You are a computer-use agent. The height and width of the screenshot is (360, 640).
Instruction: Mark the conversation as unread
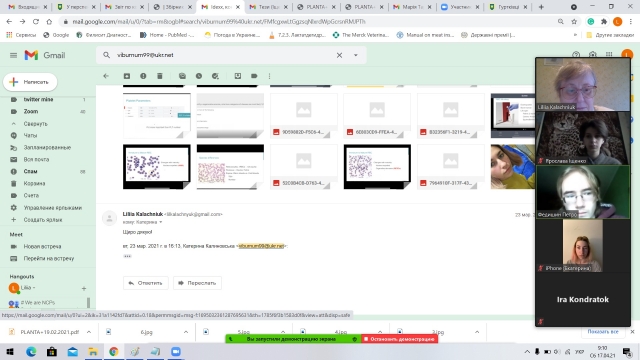pyautogui.click(x=182, y=76)
